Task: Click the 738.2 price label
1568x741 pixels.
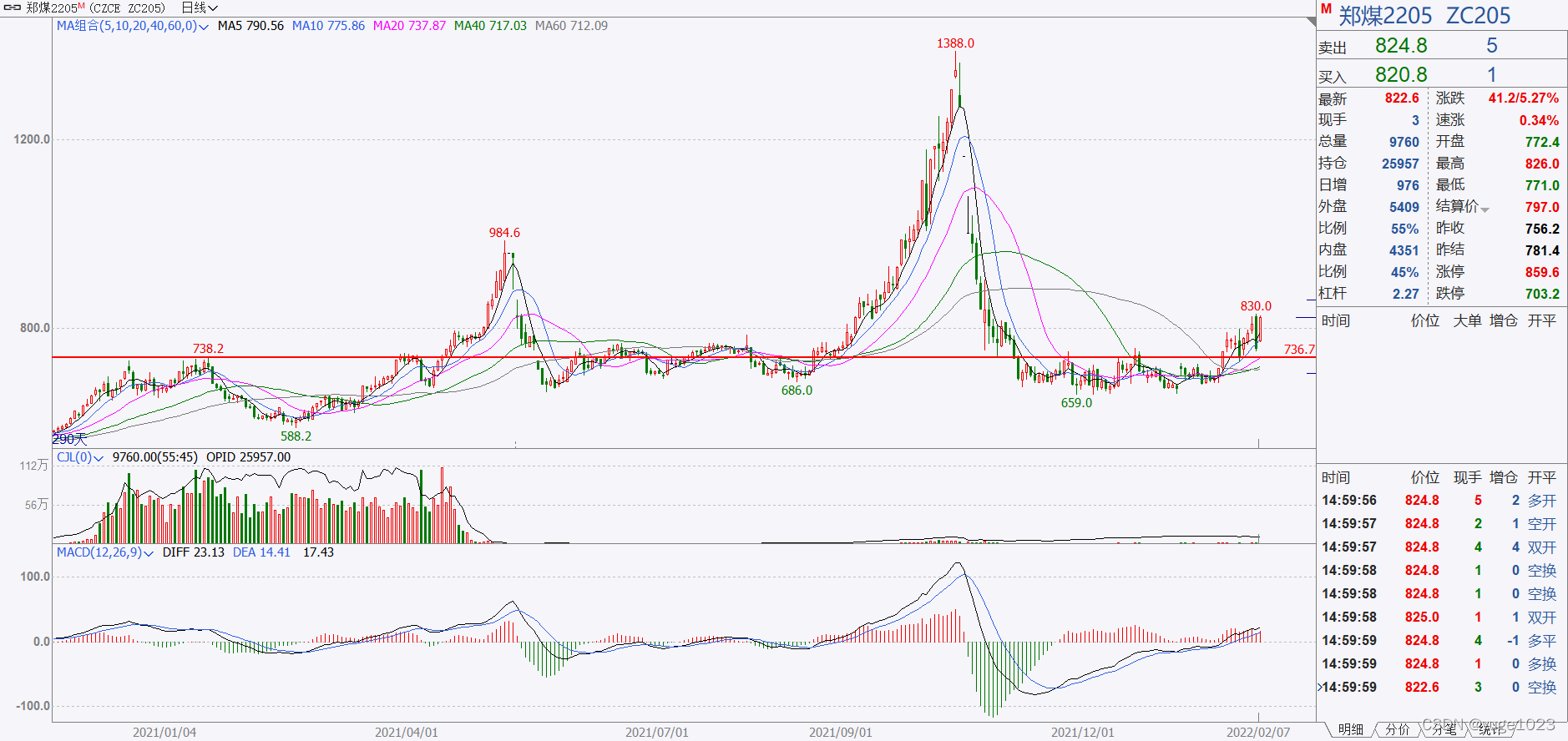Action: 208,349
